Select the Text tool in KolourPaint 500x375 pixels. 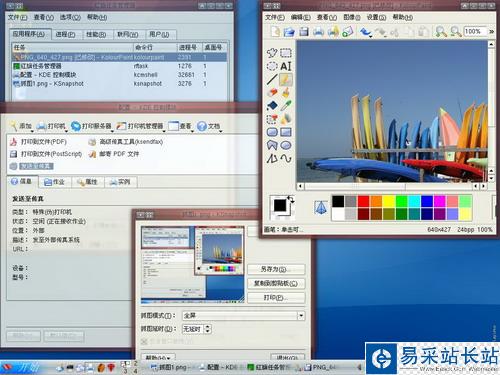pos(286,66)
